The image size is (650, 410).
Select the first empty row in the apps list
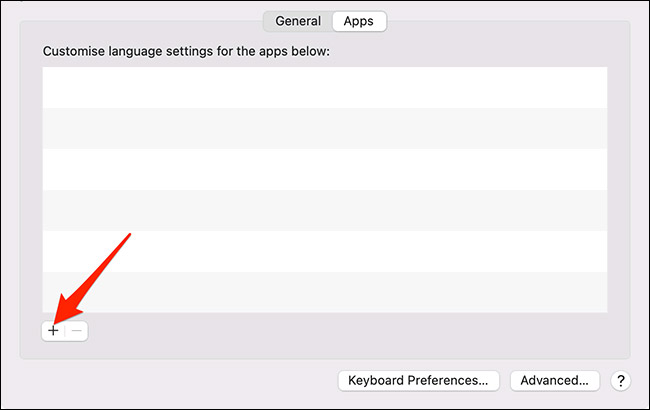(324, 87)
